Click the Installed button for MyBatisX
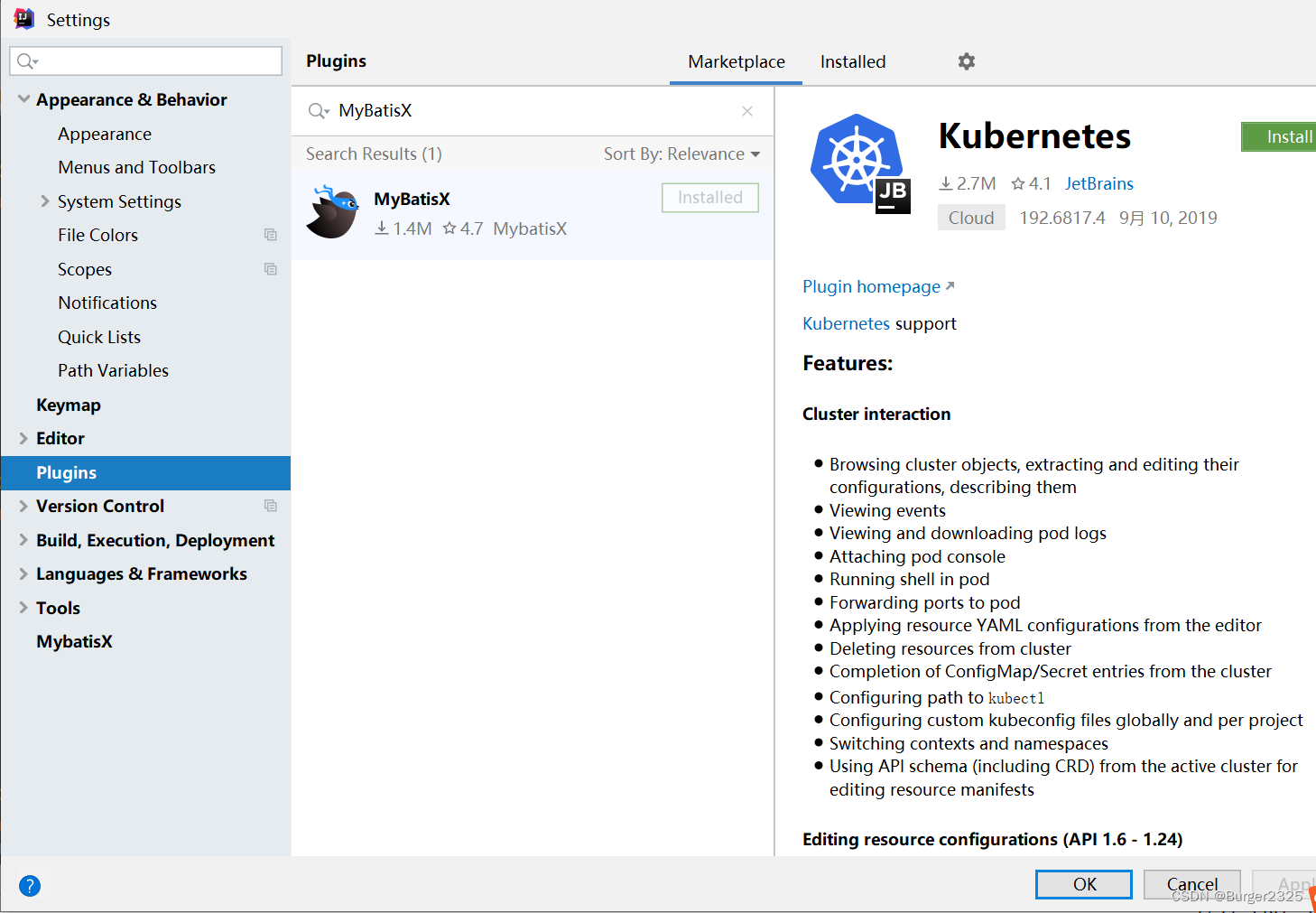 tap(710, 198)
